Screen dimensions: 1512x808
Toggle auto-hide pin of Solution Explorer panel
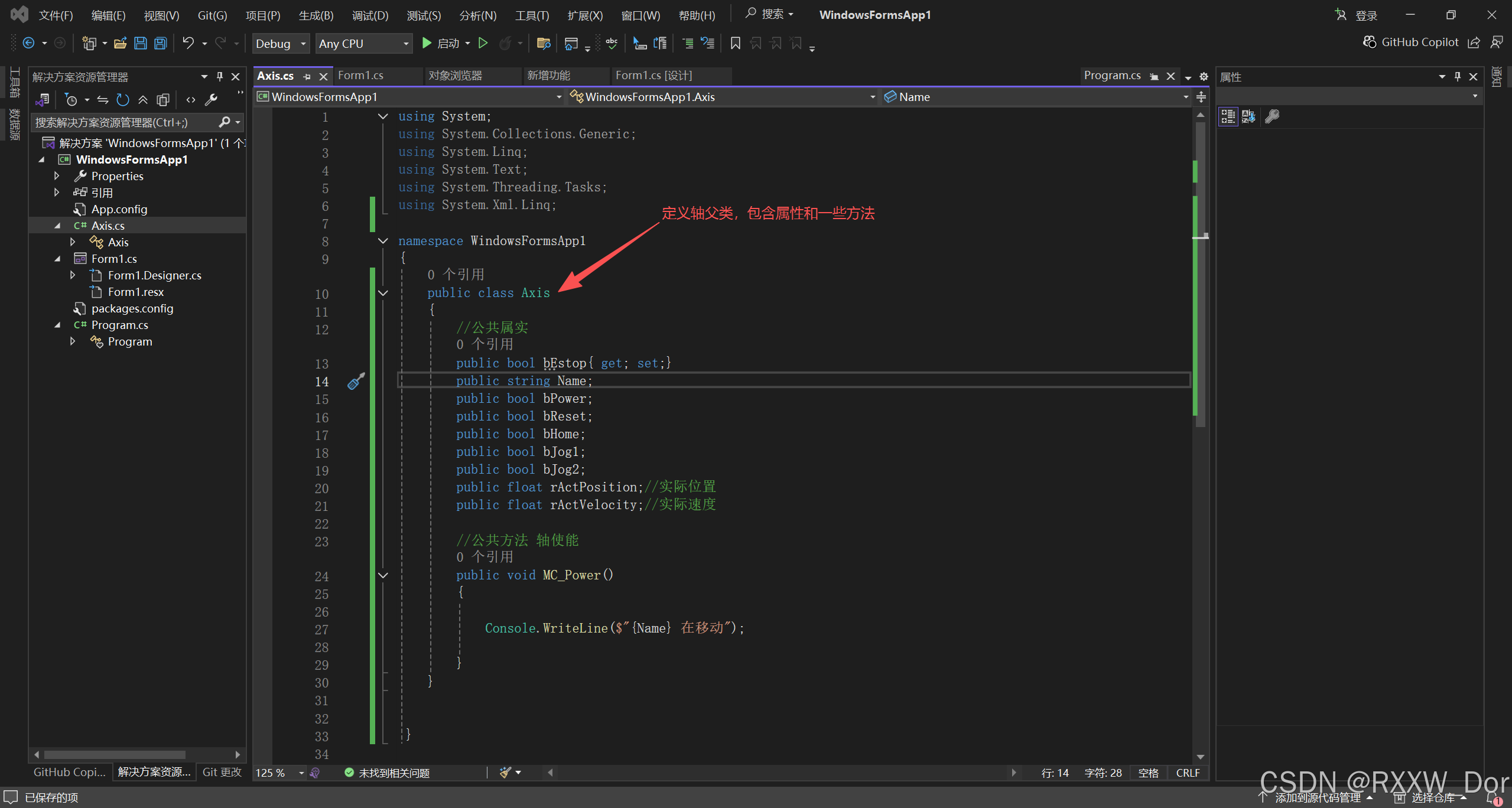coord(220,77)
